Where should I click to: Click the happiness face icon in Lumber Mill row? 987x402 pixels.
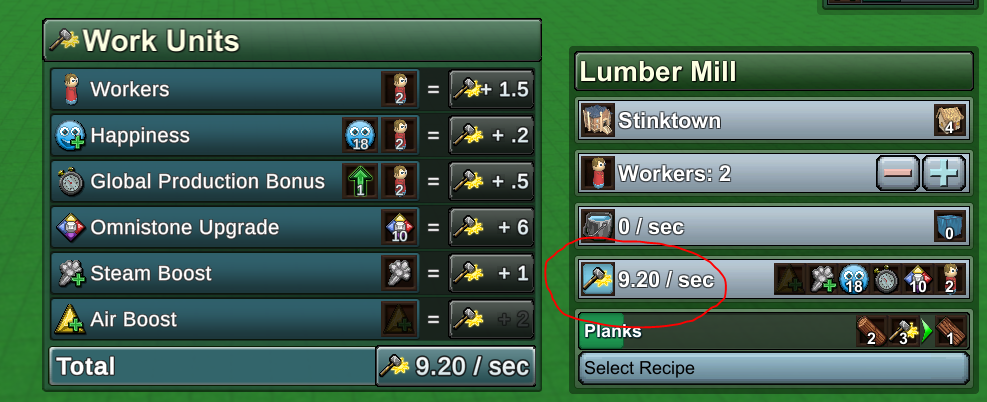pos(854,279)
